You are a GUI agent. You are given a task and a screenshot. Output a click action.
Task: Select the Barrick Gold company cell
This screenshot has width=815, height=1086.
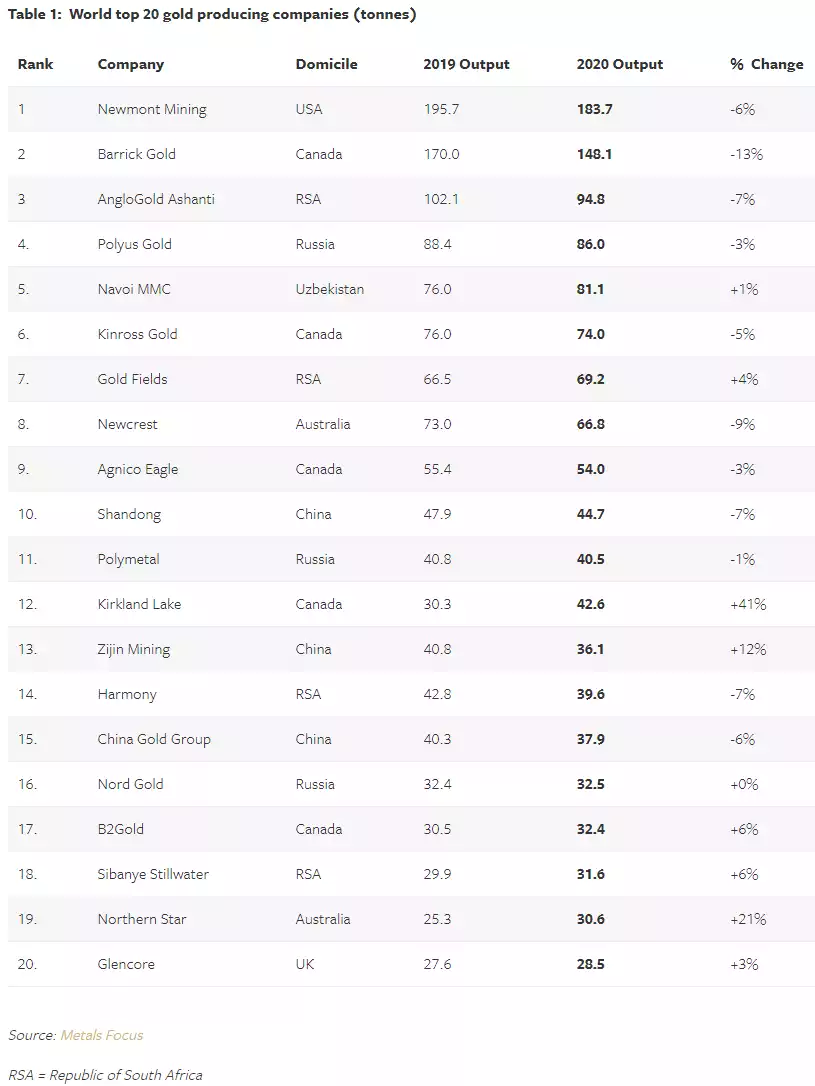click(137, 154)
